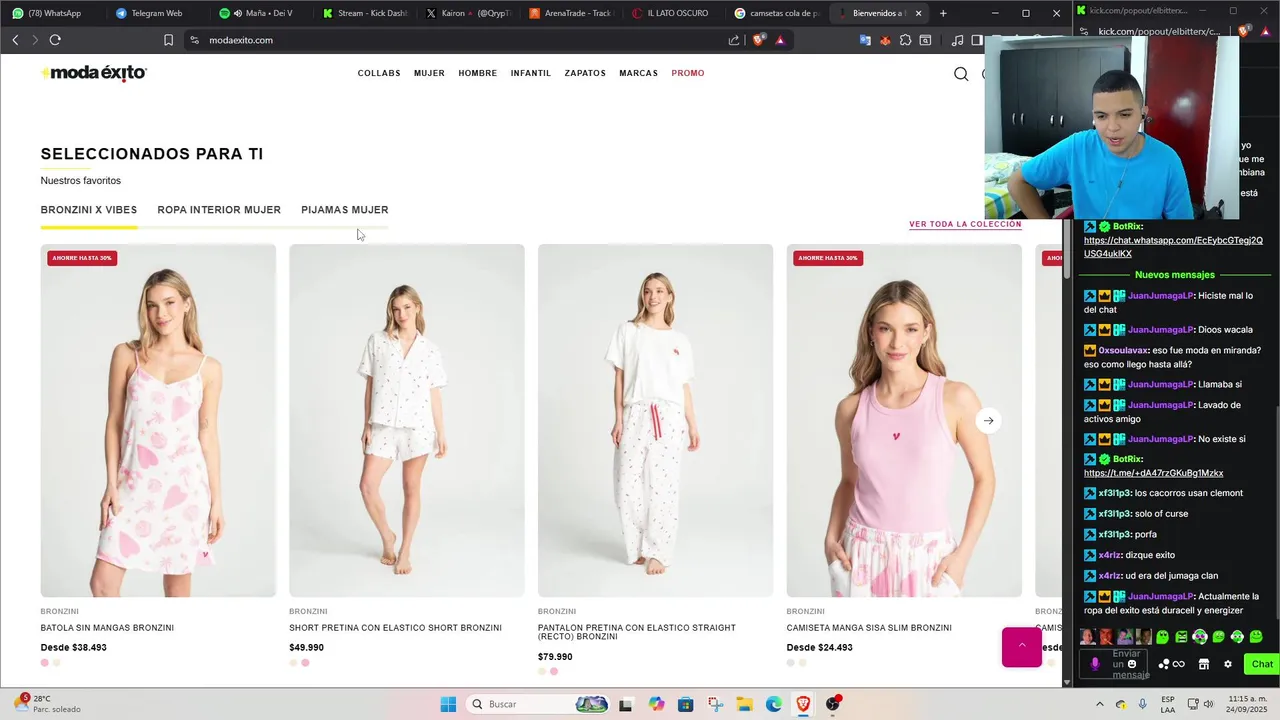The height and width of the screenshot is (720, 1280).
Task: Click the pink nightgown product image
Action: pyautogui.click(x=158, y=420)
